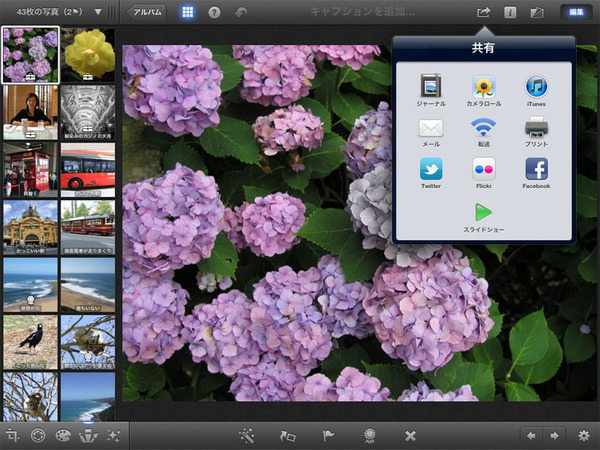600x450 pixels.
Task: Select the domed station building thumbnail
Action: tap(31, 227)
